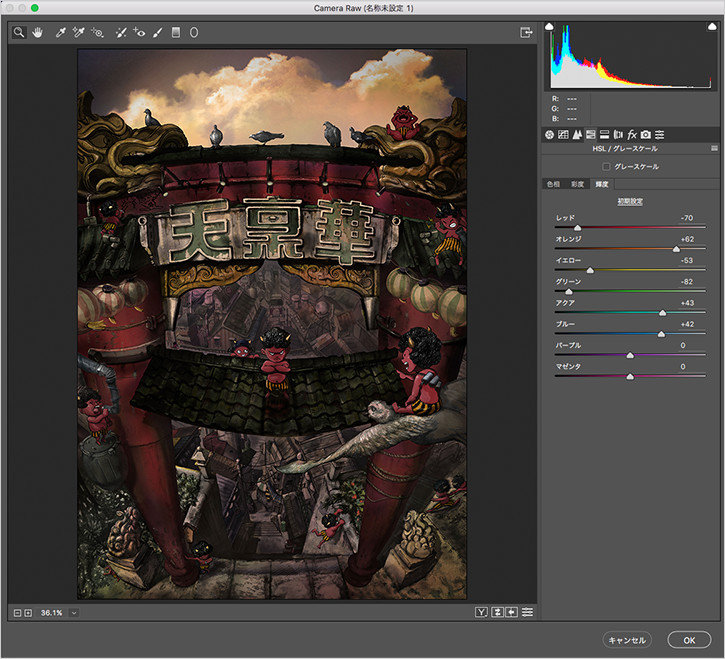
Task: Click the green window zoom button
Action: [x=35, y=8]
